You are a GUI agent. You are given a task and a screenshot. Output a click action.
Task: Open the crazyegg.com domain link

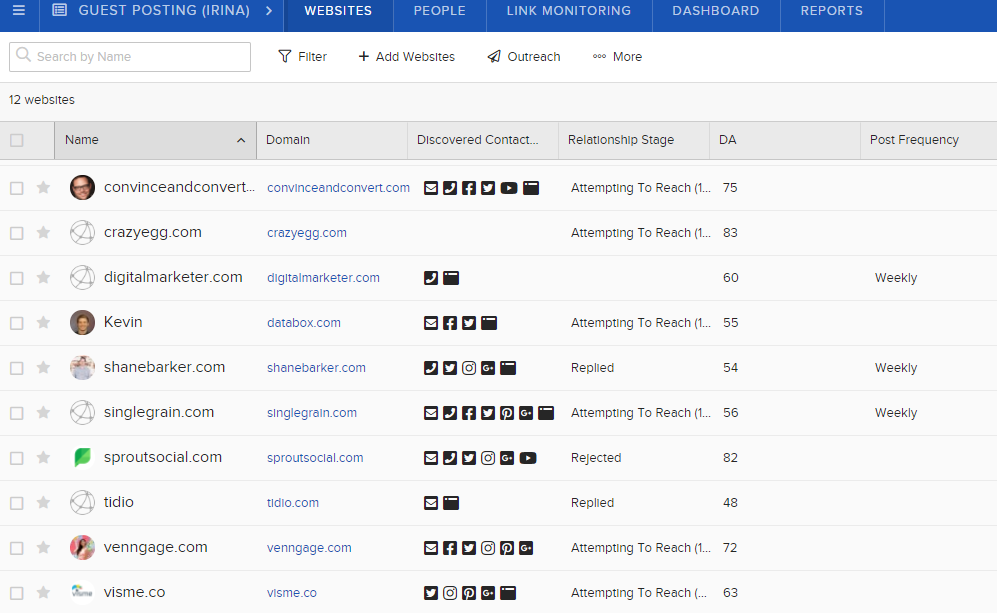click(307, 233)
